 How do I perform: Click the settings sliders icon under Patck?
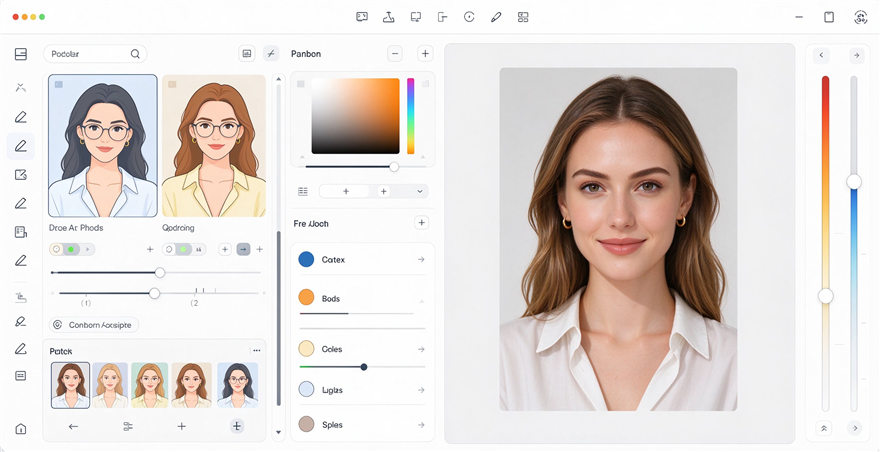click(128, 426)
